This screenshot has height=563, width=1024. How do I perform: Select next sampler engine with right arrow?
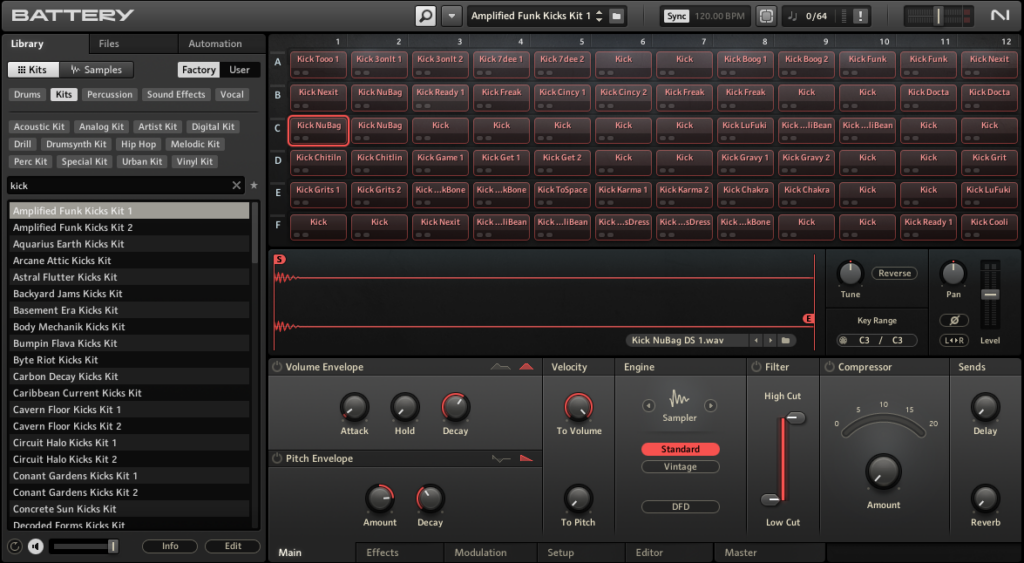711,405
